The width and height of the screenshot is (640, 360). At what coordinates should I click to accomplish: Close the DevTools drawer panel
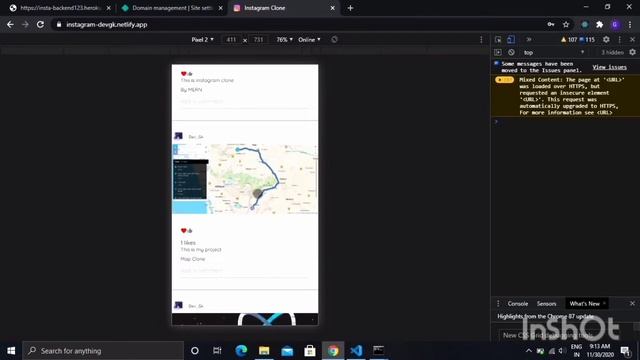(x=632, y=304)
